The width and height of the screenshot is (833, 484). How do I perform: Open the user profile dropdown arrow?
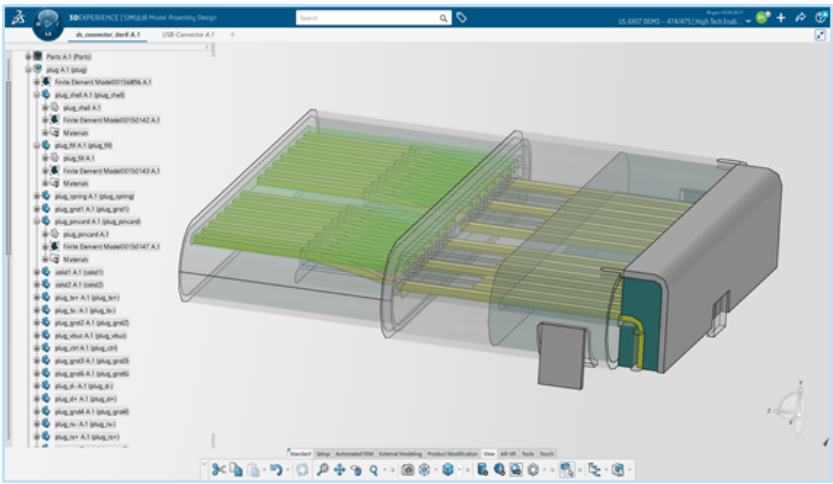click(749, 21)
